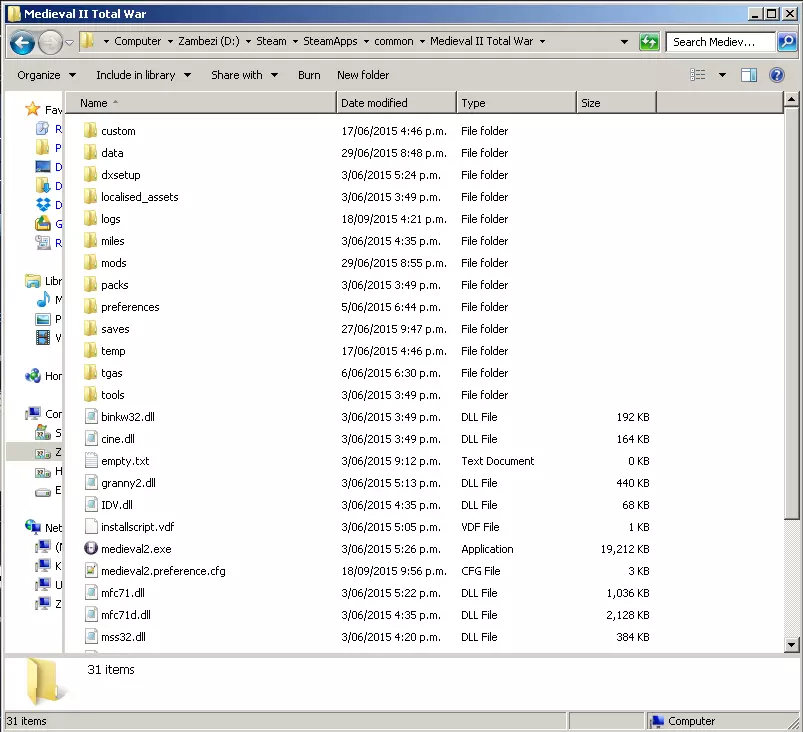Select the tools folder

click(x=113, y=395)
